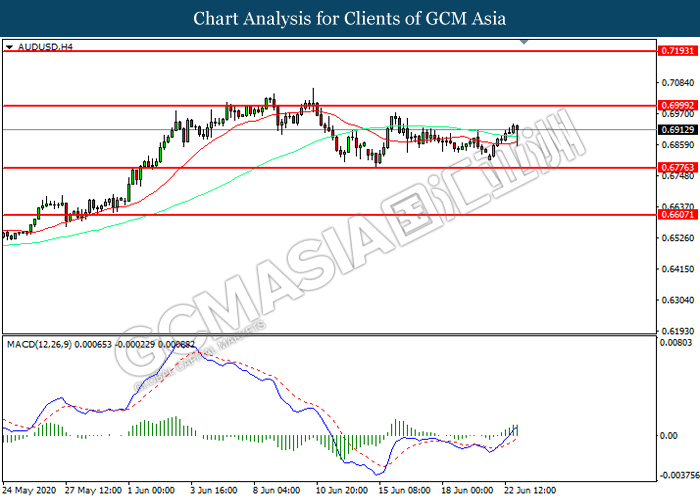Click the 10 Jun 20:00 time label
This screenshot has width=700, height=500.
coord(342,491)
